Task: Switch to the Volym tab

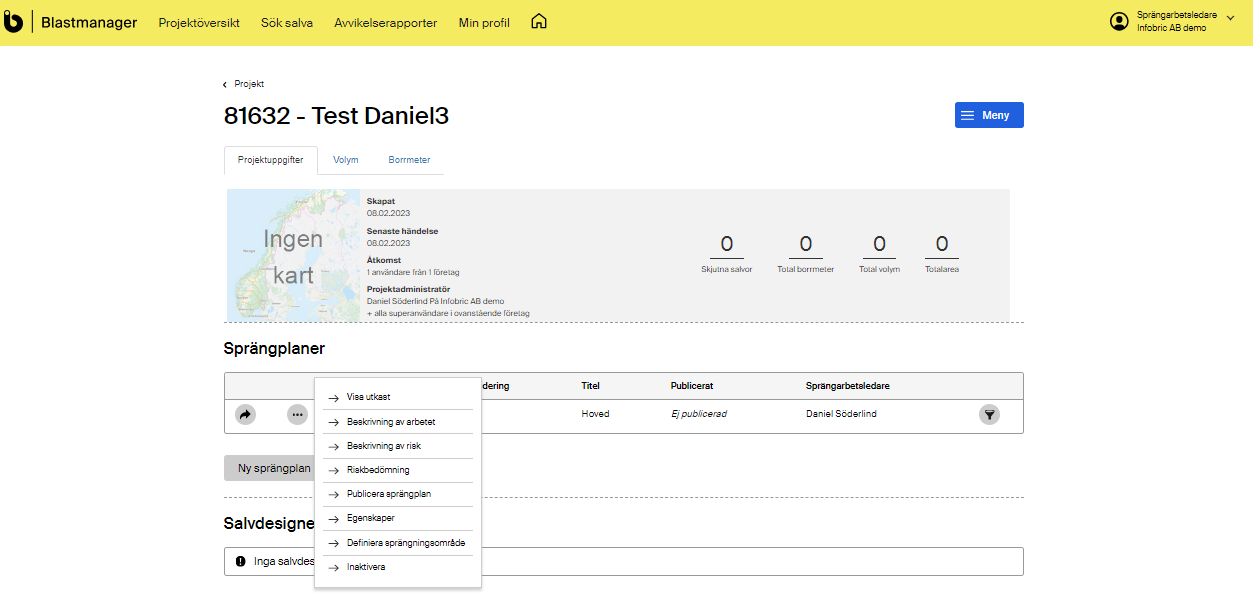Action: tap(346, 160)
